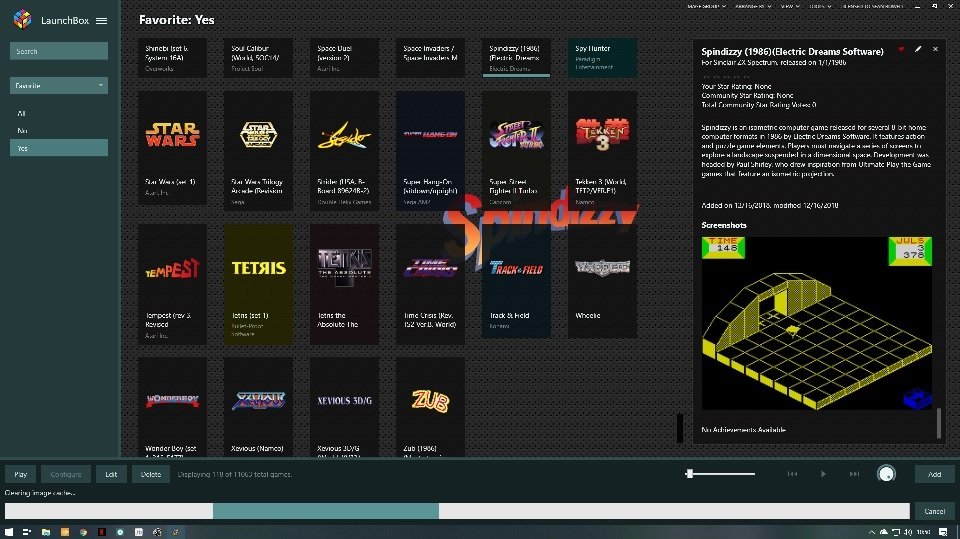Open the Tools dropdown menu
The width and height of the screenshot is (960, 539).
[x=819, y=6]
